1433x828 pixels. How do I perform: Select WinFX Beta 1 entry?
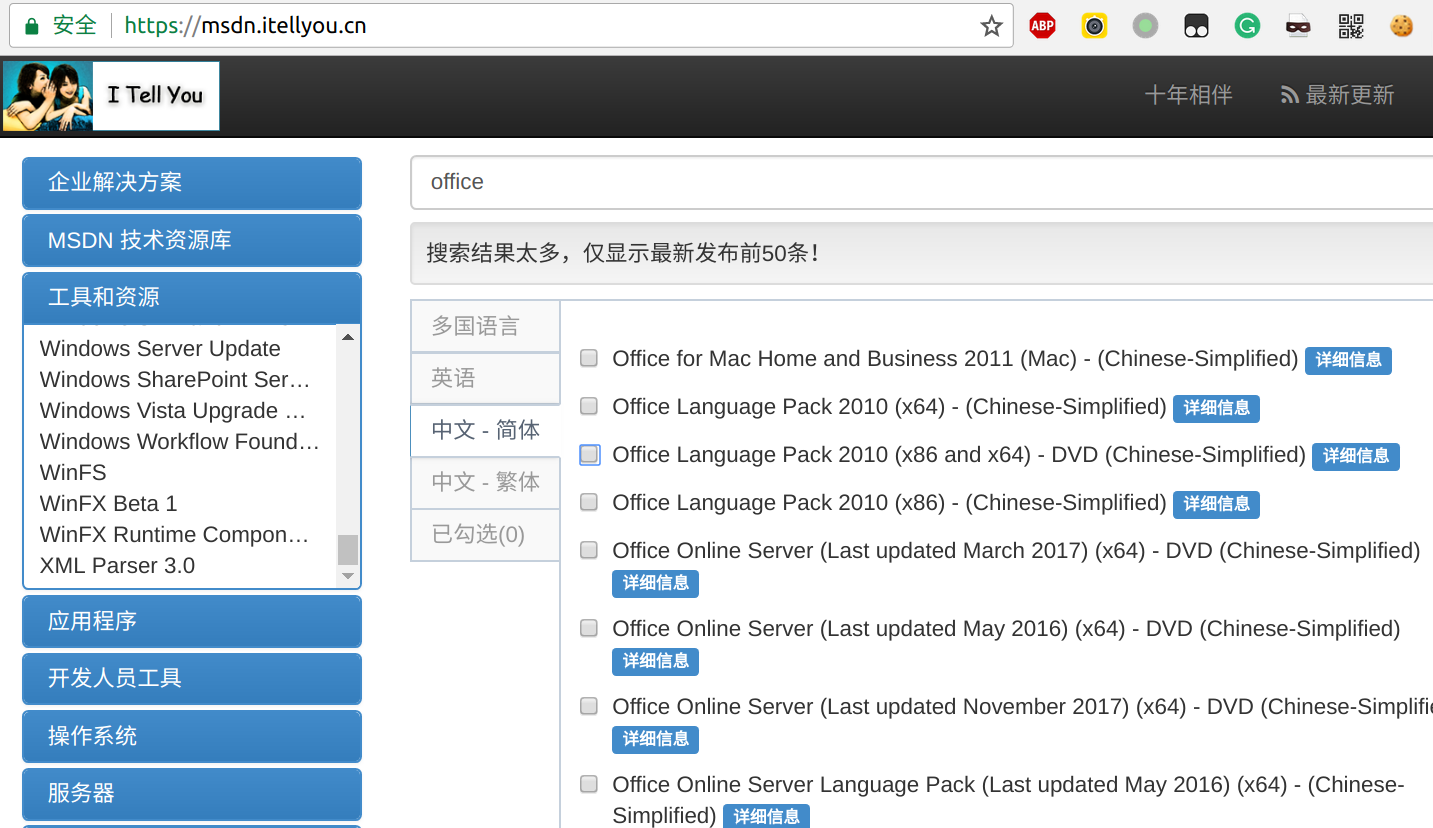coord(108,504)
